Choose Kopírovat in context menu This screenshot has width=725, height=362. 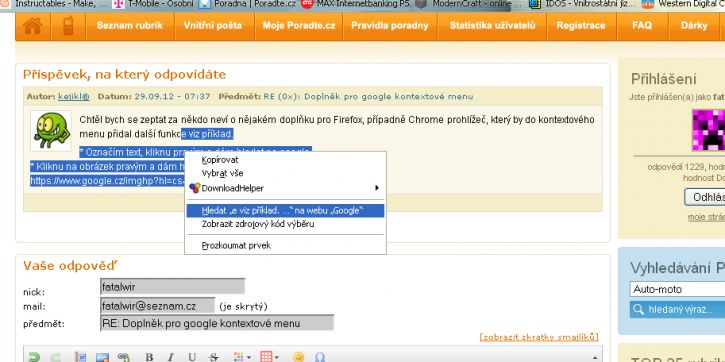[285, 160]
